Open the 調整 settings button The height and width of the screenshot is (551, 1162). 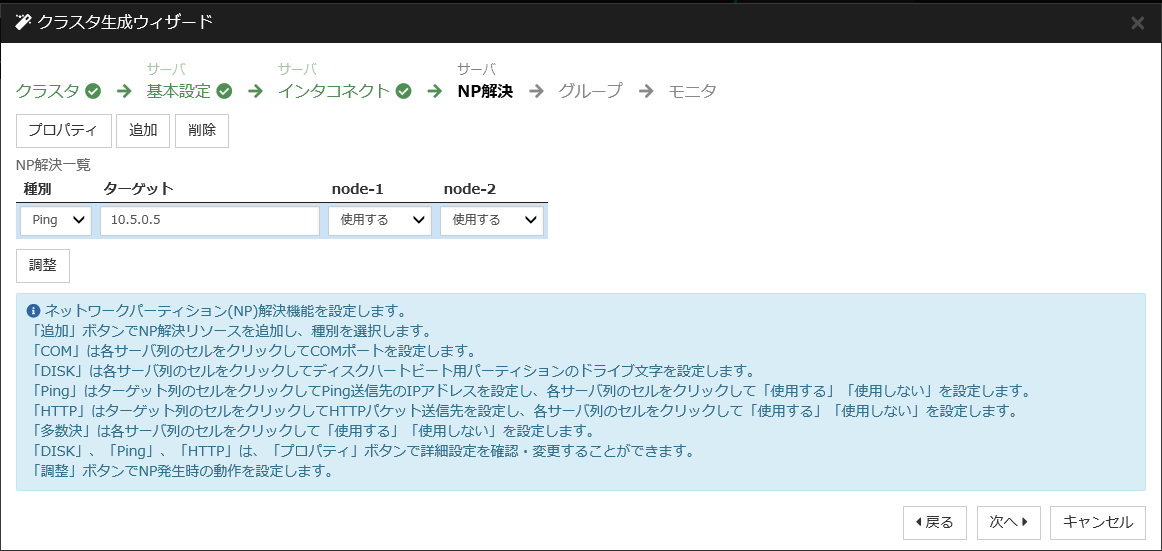[x=43, y=266]
